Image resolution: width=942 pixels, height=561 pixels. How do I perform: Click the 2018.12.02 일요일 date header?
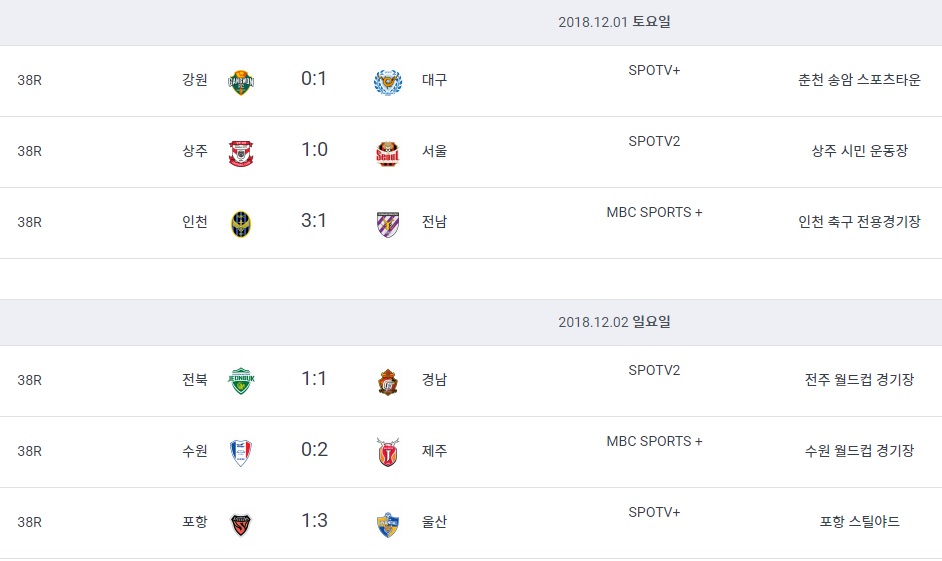614,322
